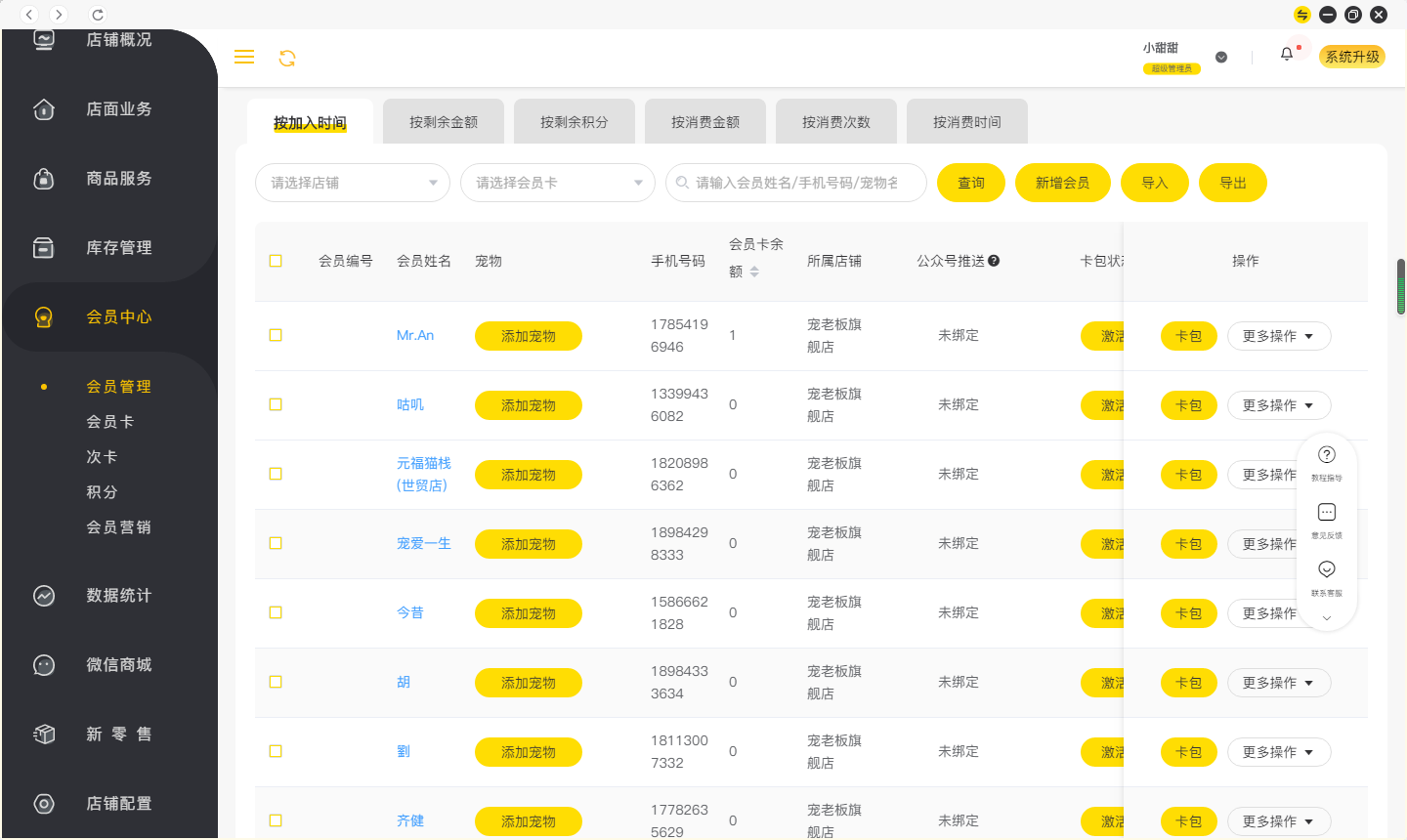This screenshot has width=1407, height=840.
Task: Click the page vertical scrollbar thumb
Action: tap(1401, 287)
